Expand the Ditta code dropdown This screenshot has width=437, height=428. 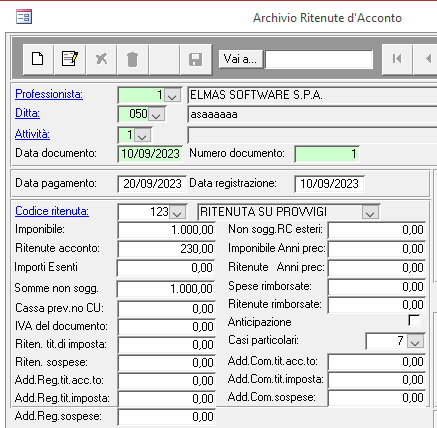[156, 115]
